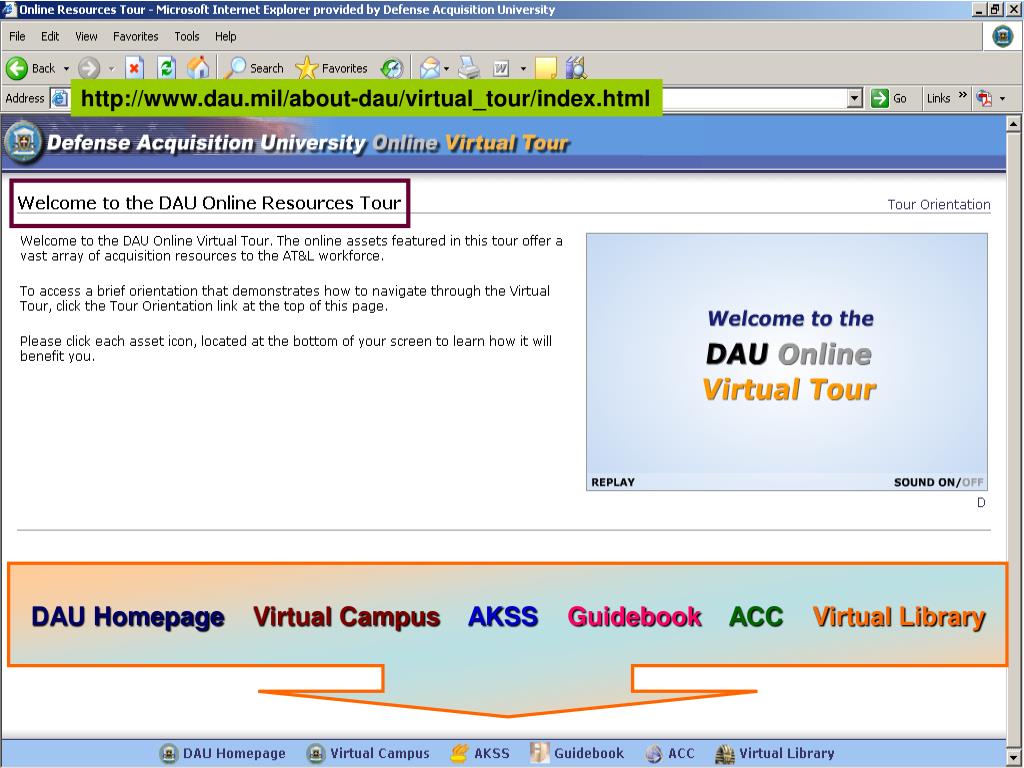Click the green Go arrow button
The height and width of the screenshot is (768, 1024).
point(889,99)
